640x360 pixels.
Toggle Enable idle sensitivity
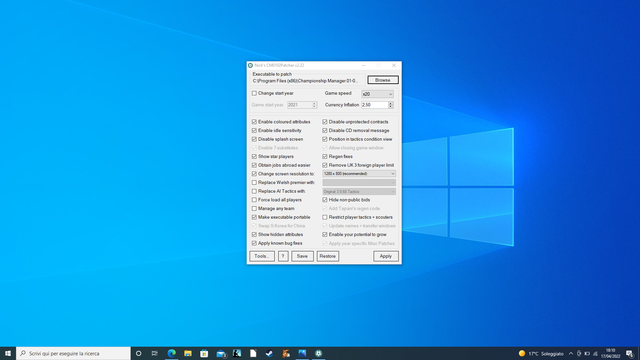[254, 131]
